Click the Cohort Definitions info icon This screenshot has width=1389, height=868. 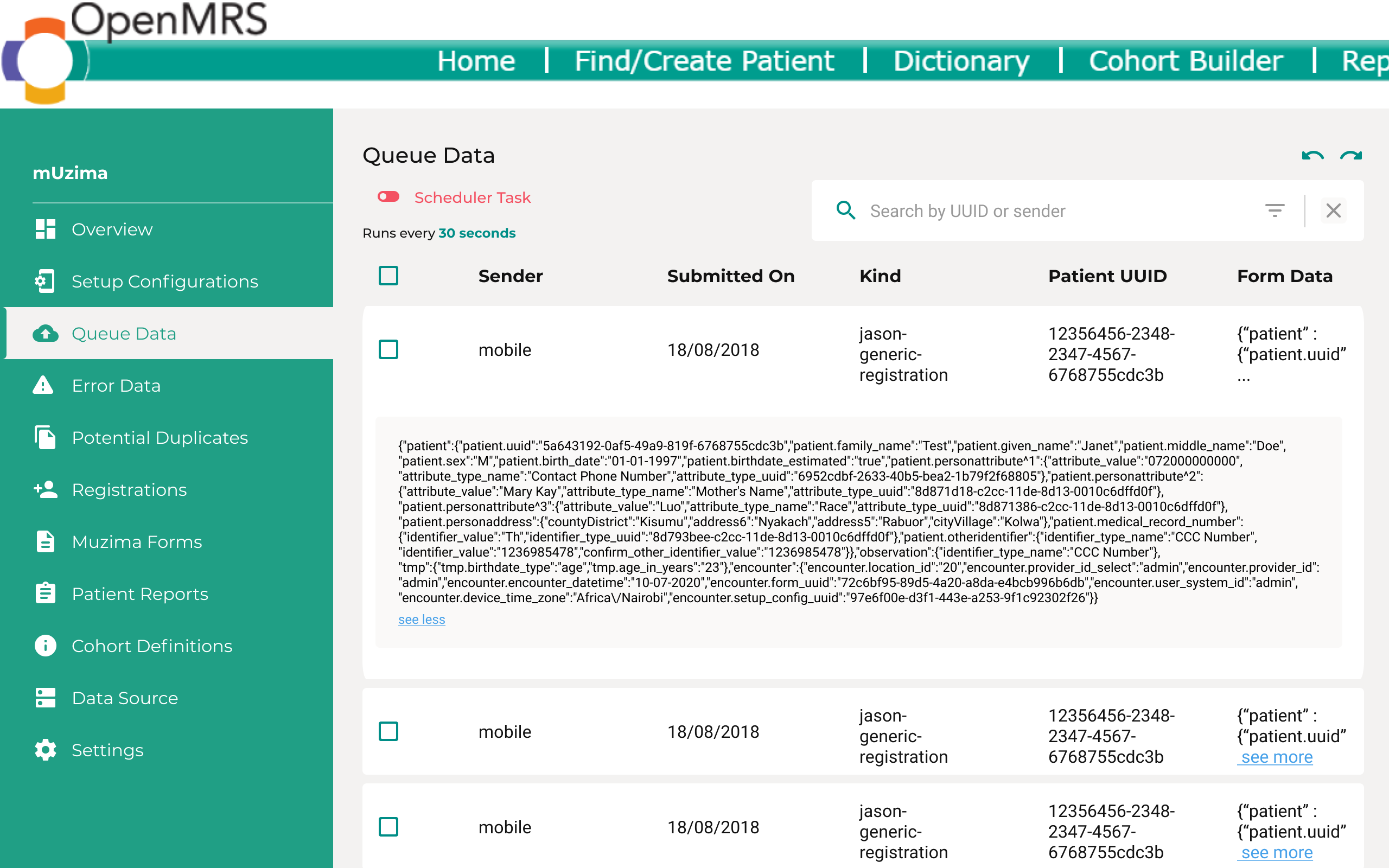pyautogui.click(x=46, y=645)
